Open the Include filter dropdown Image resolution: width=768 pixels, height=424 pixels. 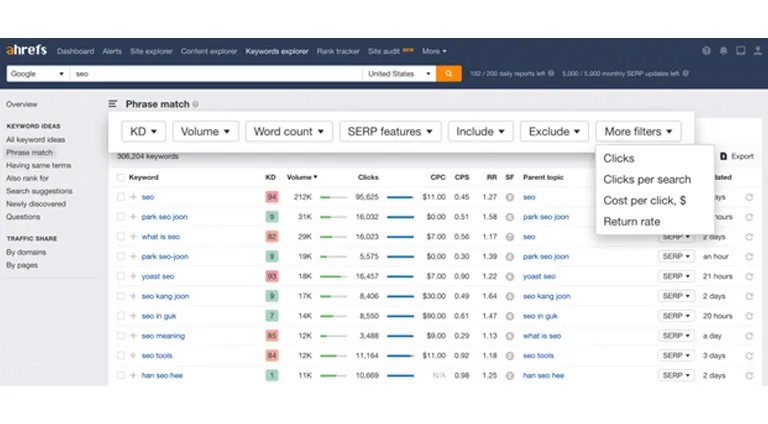480,131
